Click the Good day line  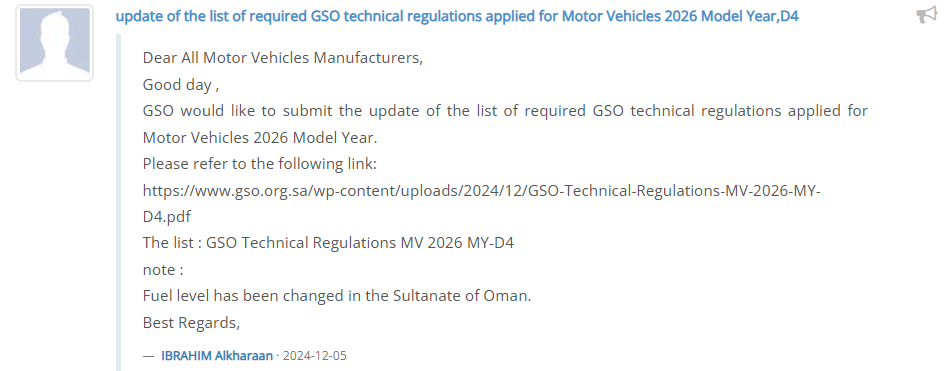coord(181,85)
